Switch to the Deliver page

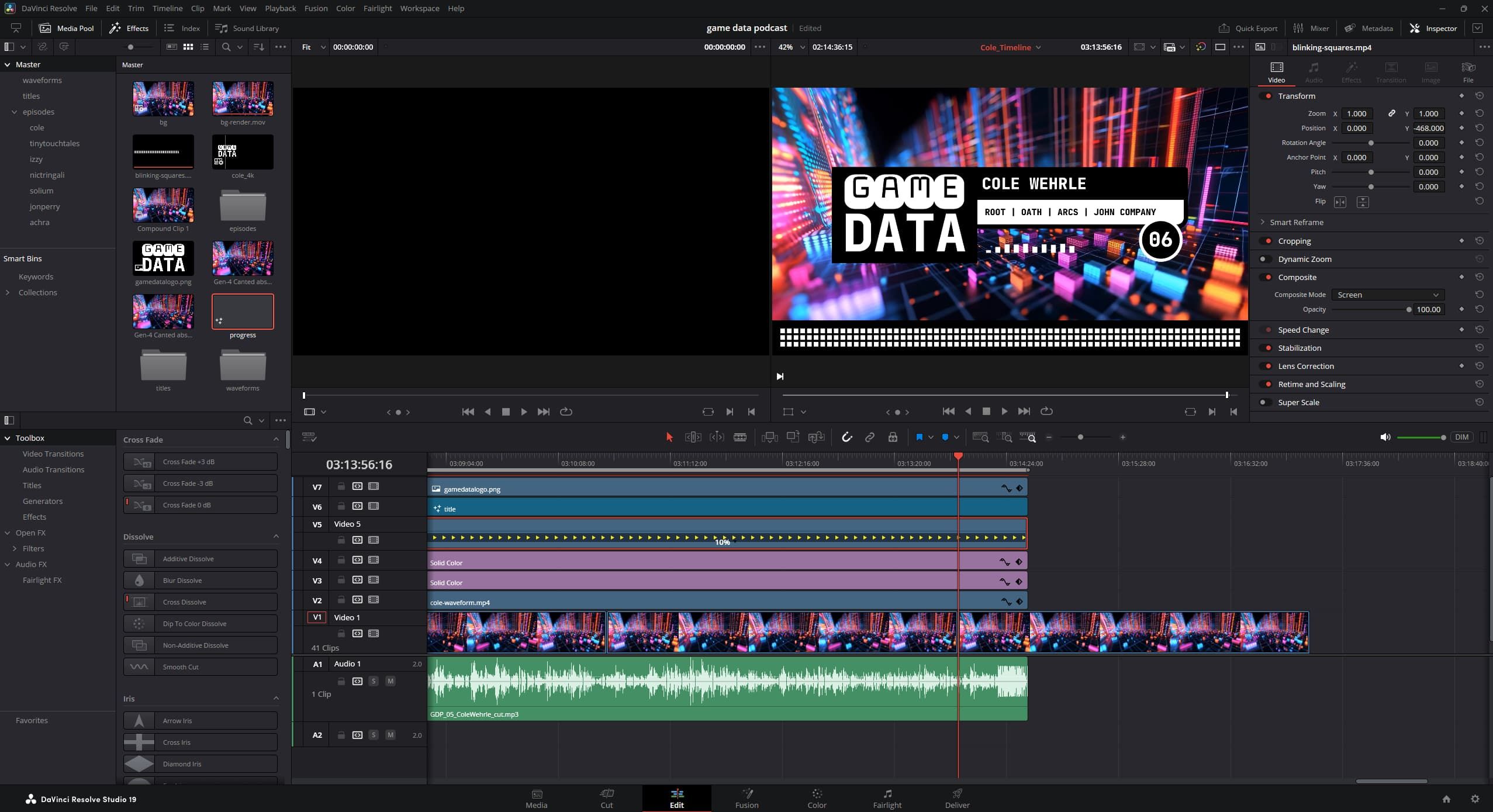point(957,799)
